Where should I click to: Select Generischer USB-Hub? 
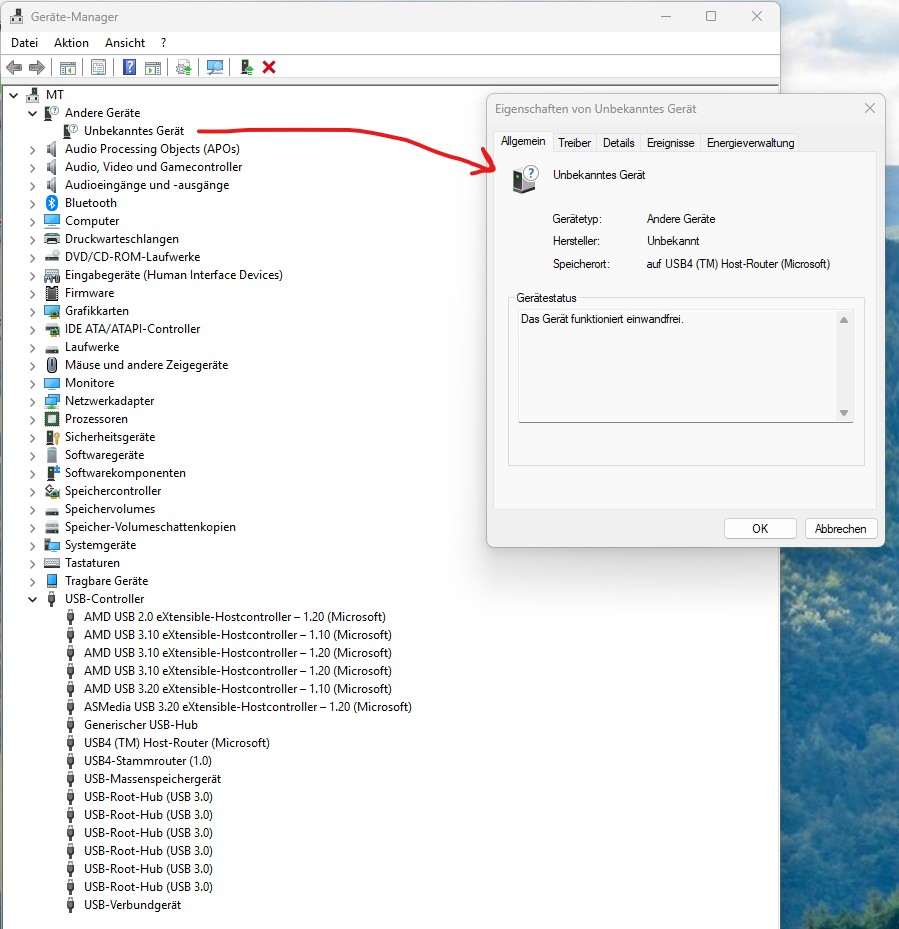(140, 725)
